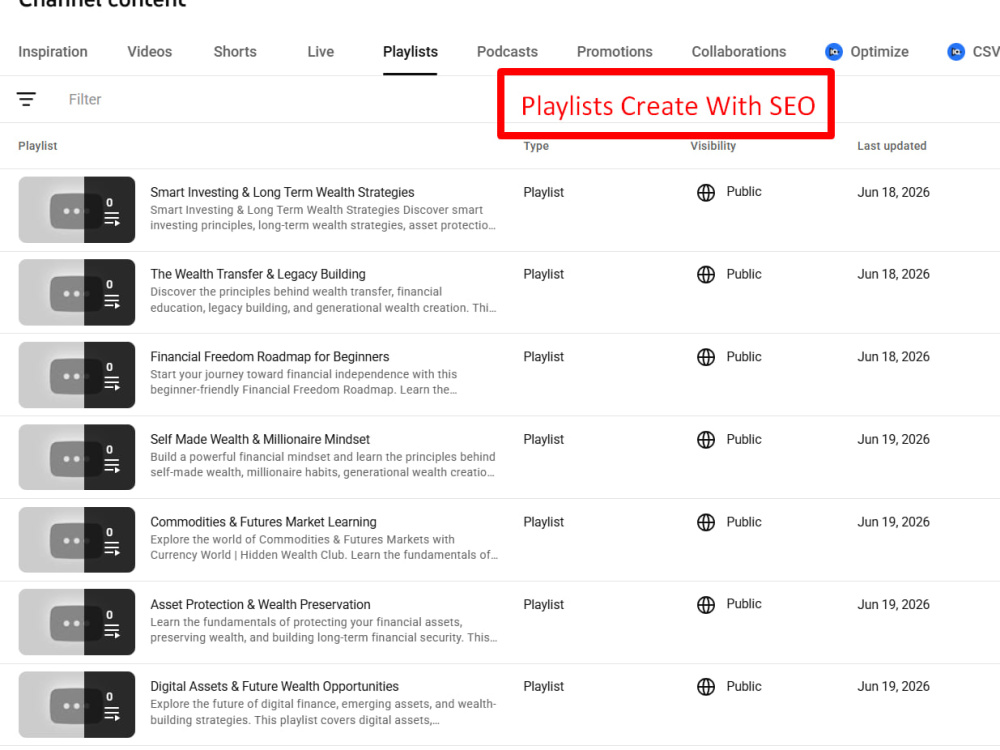The image size is (1000, 750).
Task: Open the Optimize tab label
Action: click(x=879, y=52)
